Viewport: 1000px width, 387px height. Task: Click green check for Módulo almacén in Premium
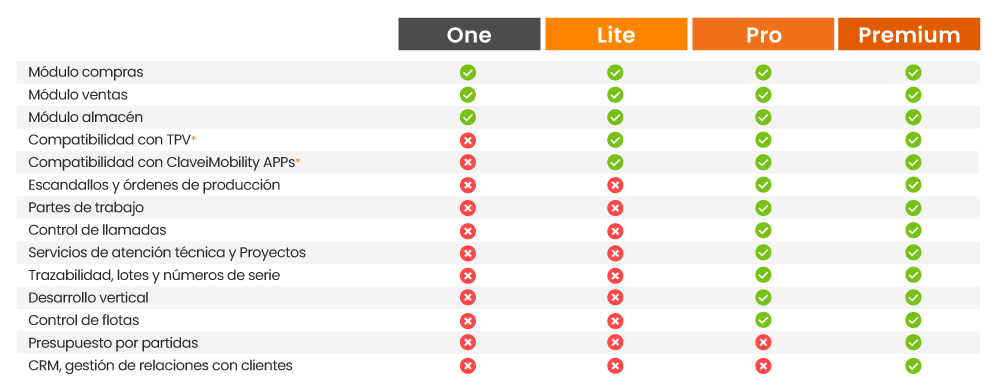[x=913, y=117]
